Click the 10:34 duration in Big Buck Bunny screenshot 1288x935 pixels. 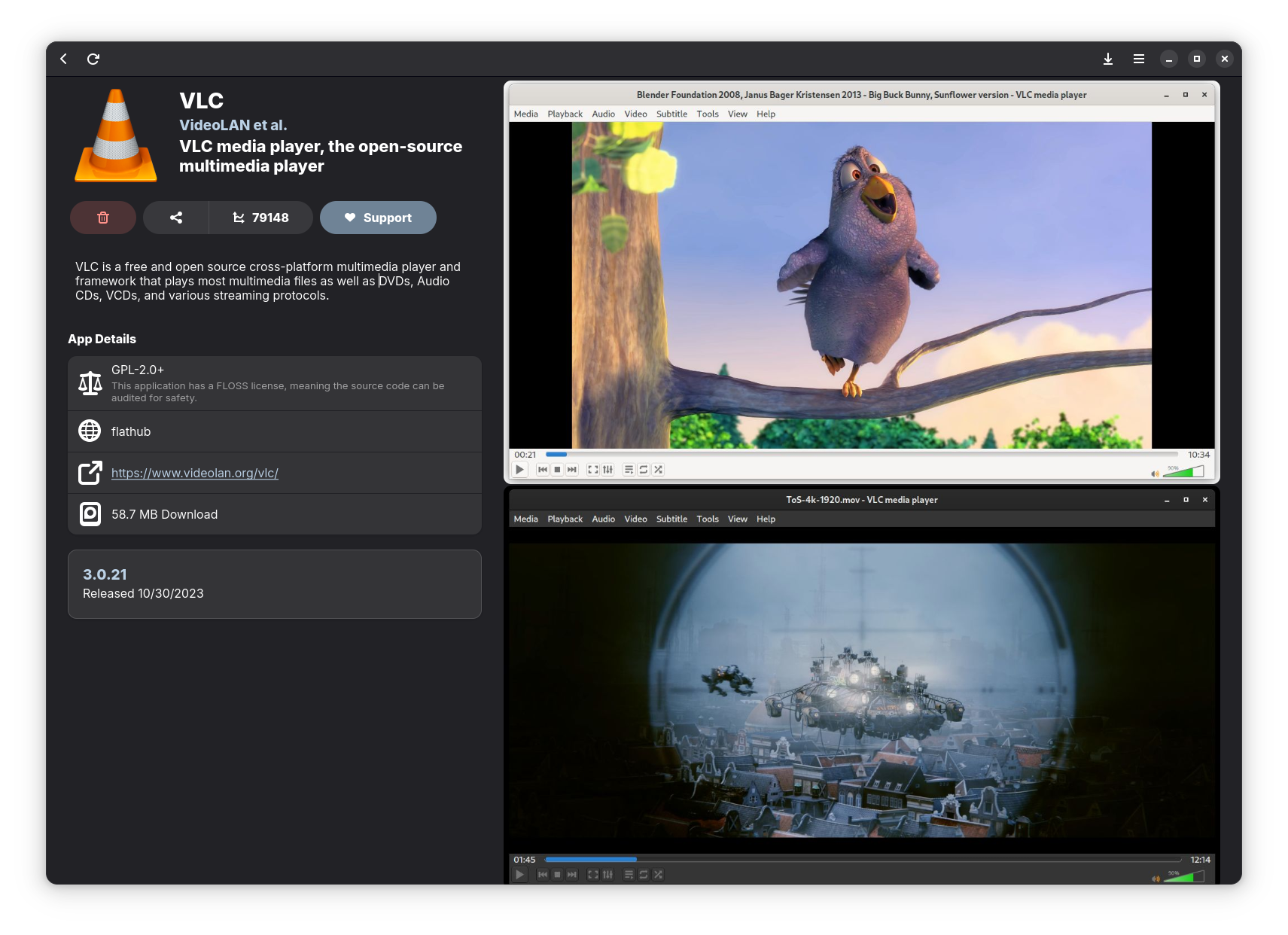click(1199, 455)
